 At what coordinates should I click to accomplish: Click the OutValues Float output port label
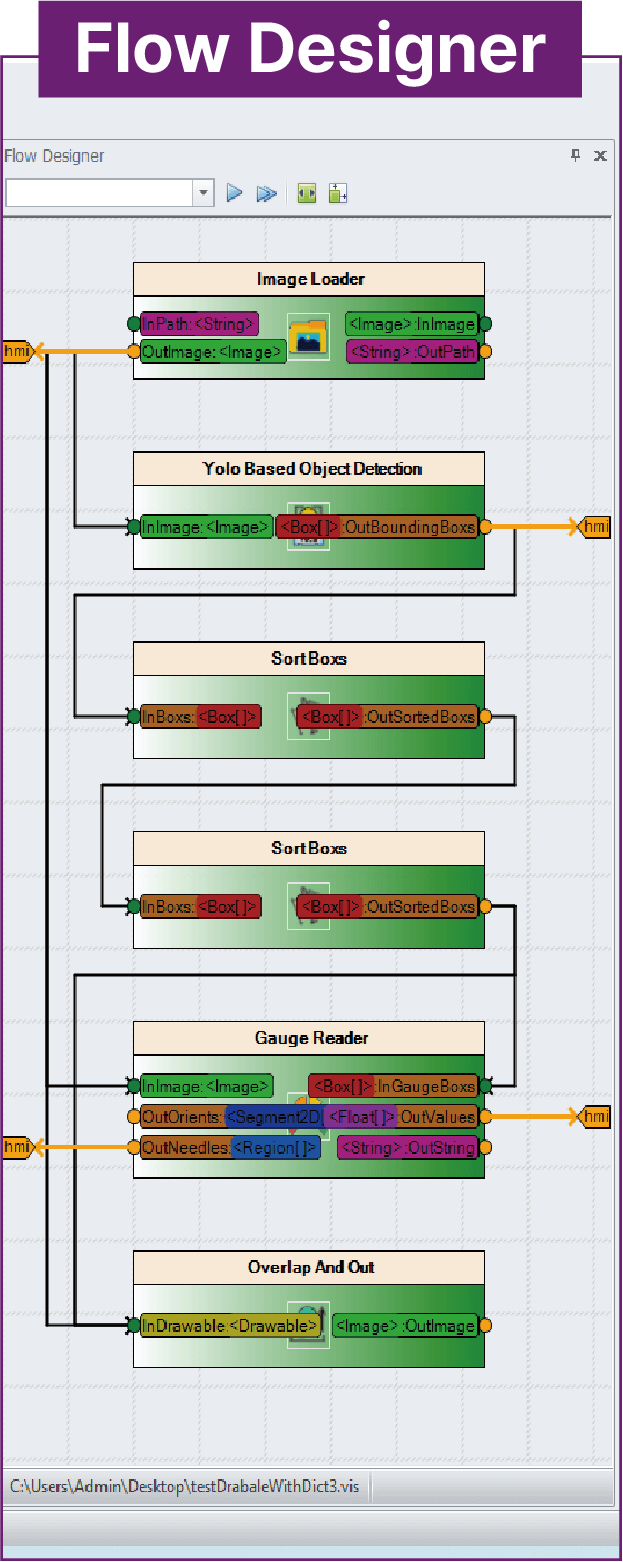[x=400, y=1117]
